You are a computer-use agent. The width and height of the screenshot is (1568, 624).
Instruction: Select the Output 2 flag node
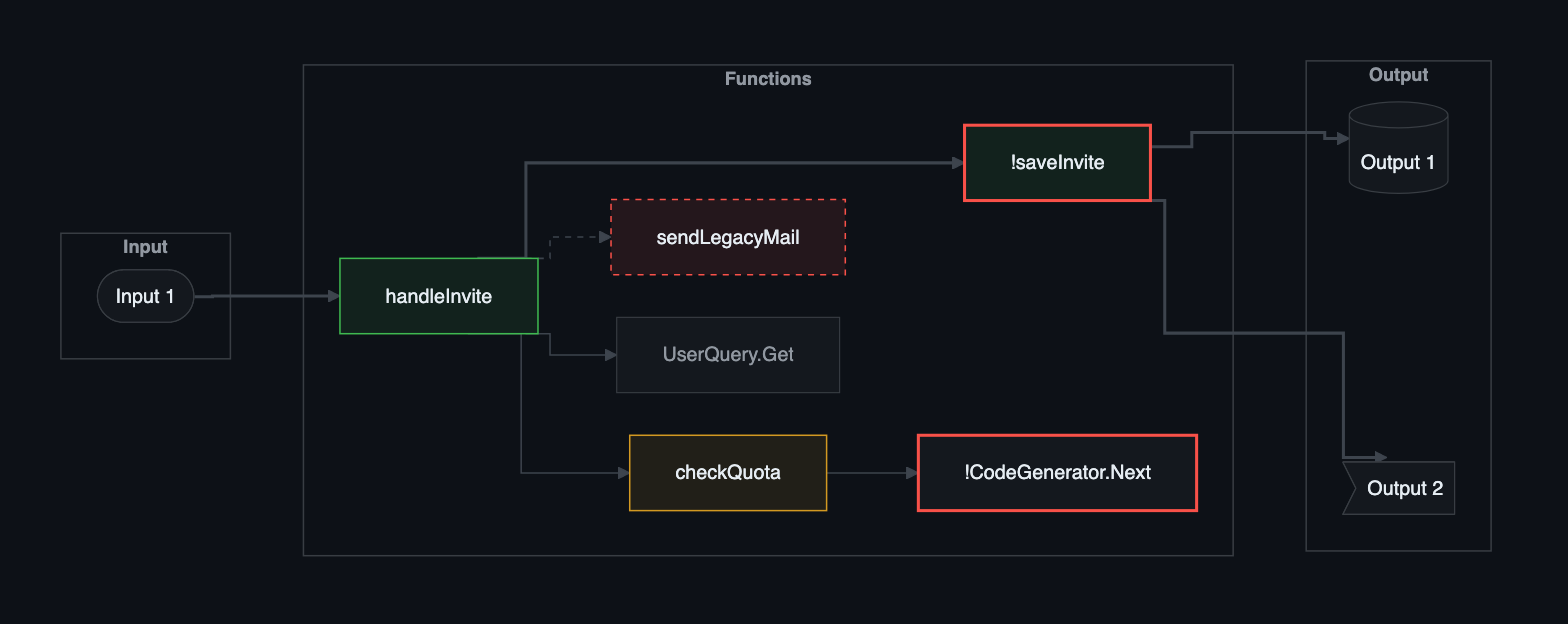pos(1398,488)
